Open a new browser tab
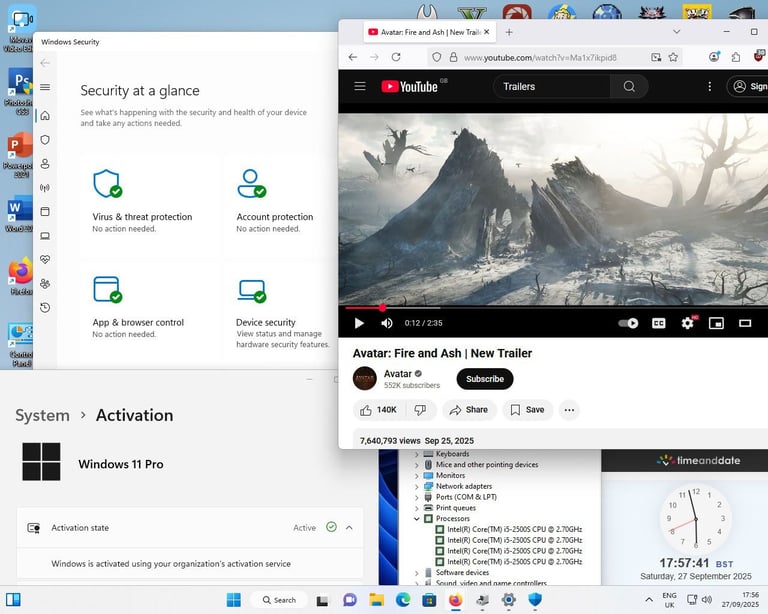Image resolution: width=768 pixels, height=614 pixels. point(509,32)
